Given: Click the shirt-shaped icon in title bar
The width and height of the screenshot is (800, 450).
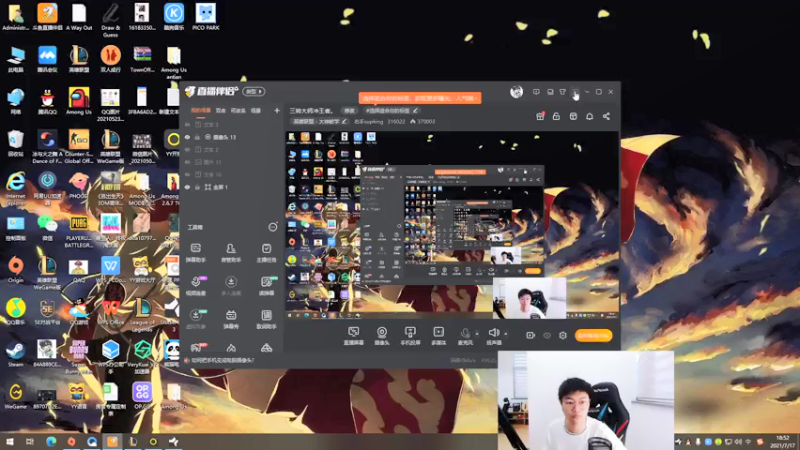Looking at the screenshot, I should coord(562,92).
